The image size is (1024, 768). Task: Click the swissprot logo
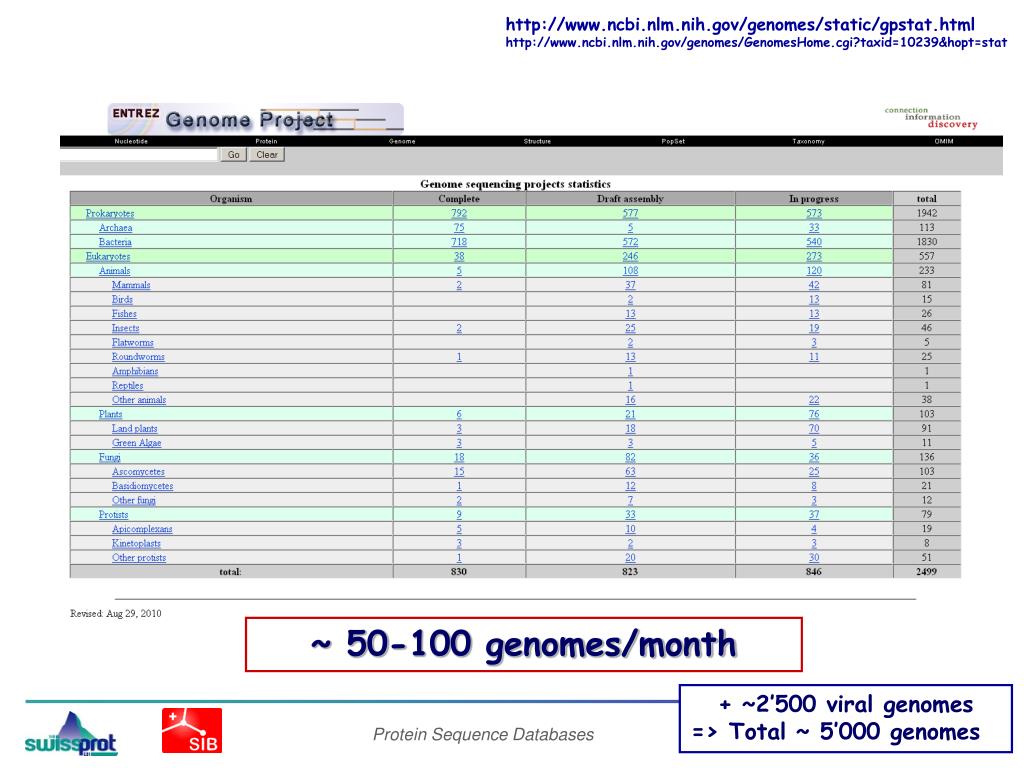[71, 735]
